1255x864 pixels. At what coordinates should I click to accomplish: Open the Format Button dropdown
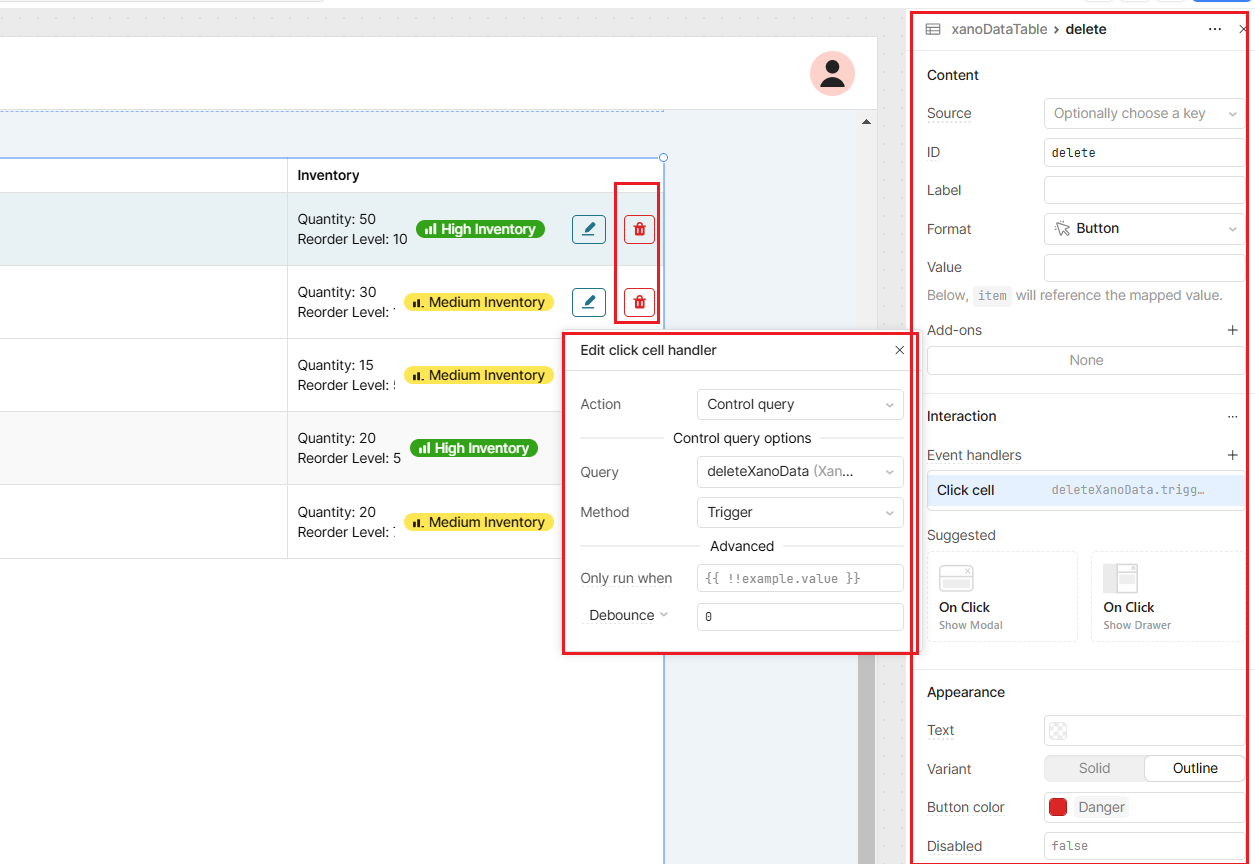tap(1144, 229)
